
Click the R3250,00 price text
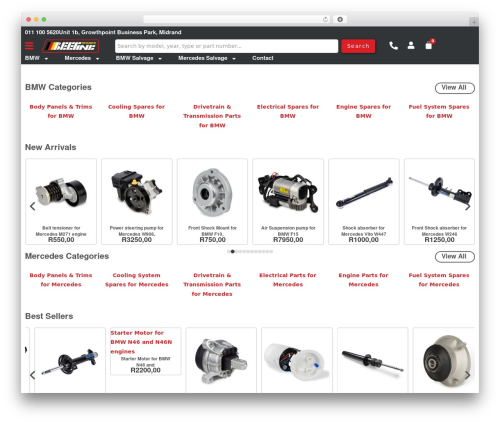(137, 240)
